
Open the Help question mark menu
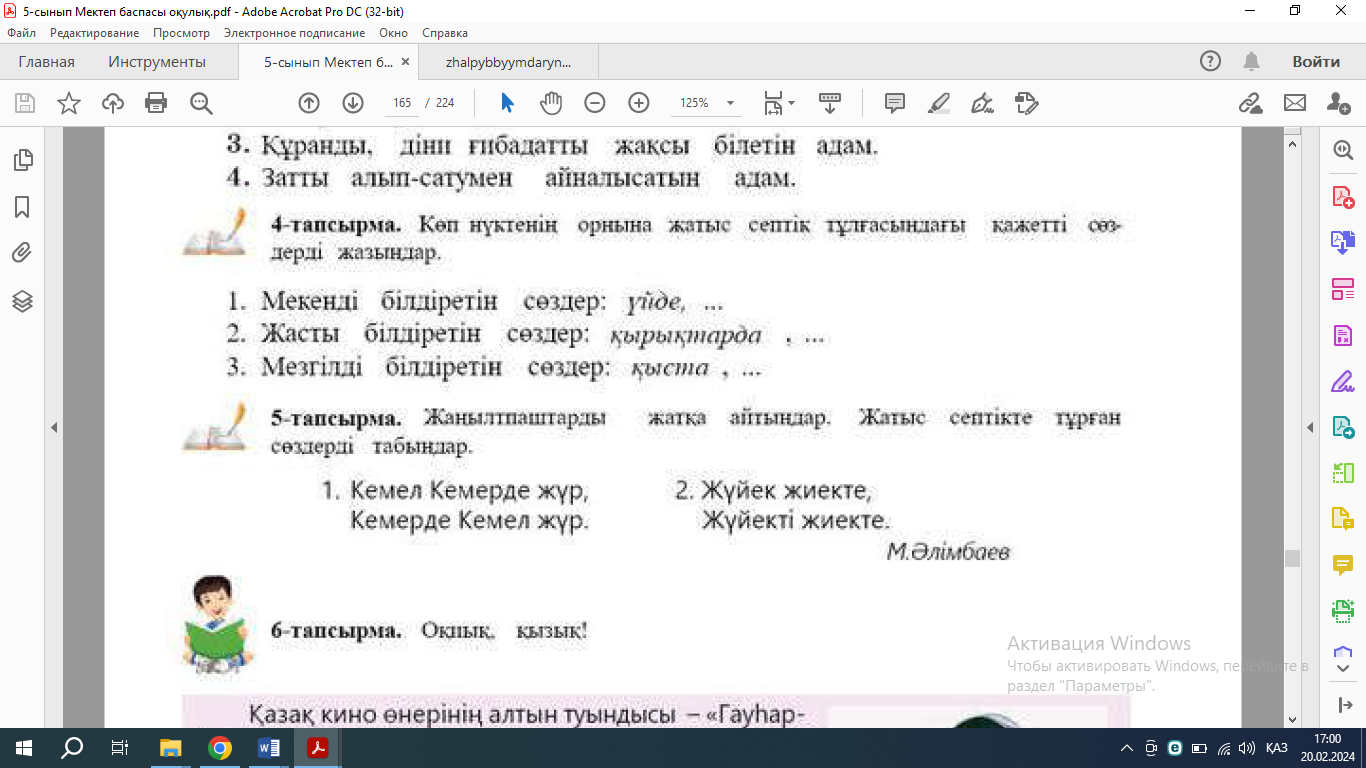(1210, 62)
